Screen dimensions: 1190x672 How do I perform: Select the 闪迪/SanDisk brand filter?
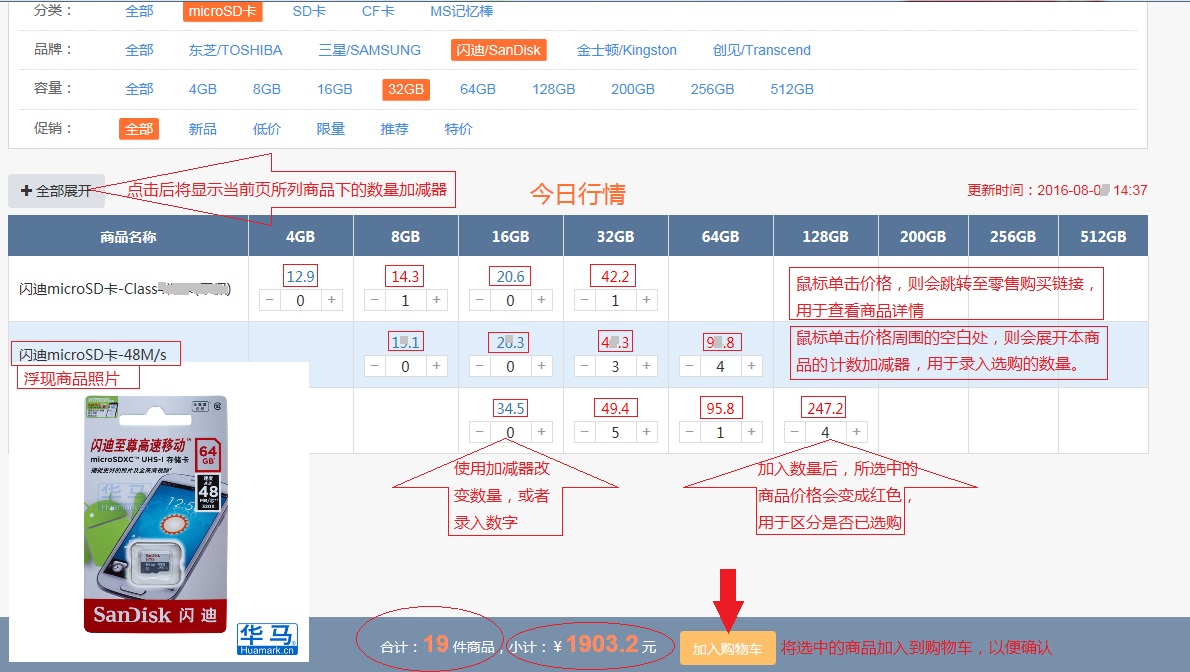click(x=499, y=50)
